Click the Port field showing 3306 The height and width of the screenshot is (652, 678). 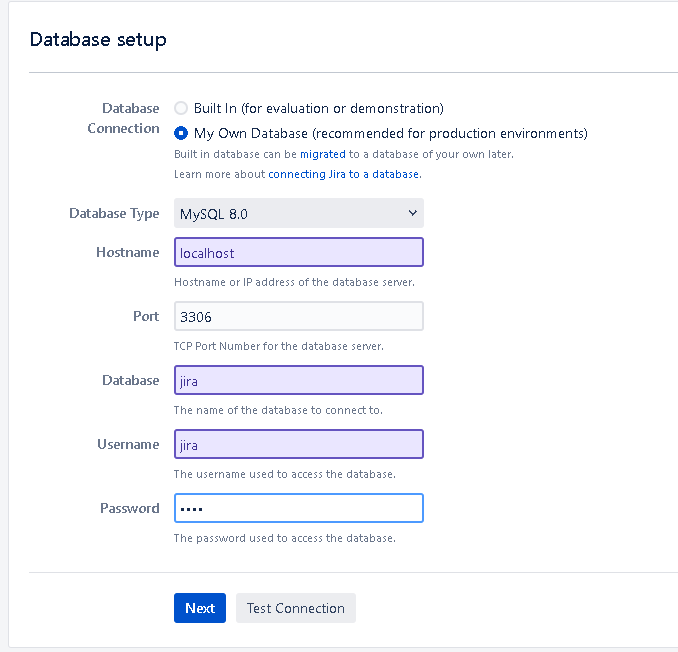pyautogui.click(x=298, y=316)
